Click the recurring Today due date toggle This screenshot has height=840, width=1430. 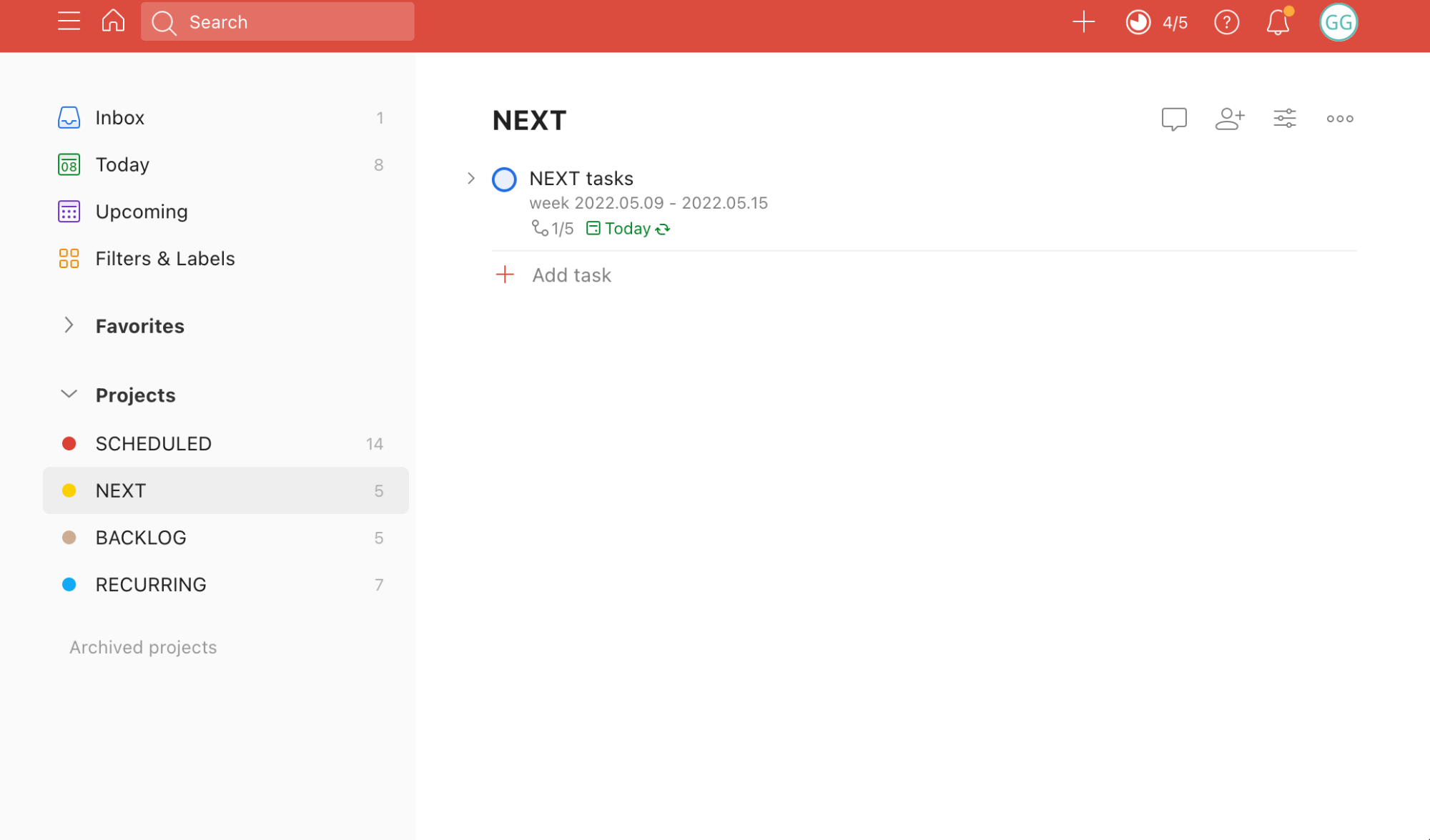pos(627,228)
